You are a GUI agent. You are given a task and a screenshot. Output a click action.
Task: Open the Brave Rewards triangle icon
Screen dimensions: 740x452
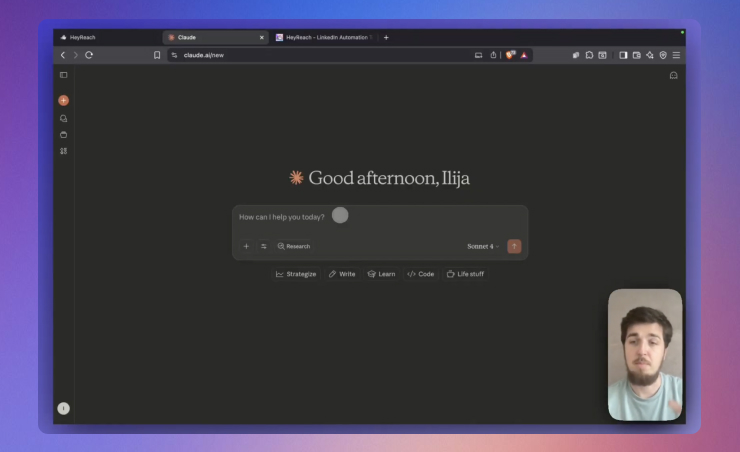(x=524, y=55)
